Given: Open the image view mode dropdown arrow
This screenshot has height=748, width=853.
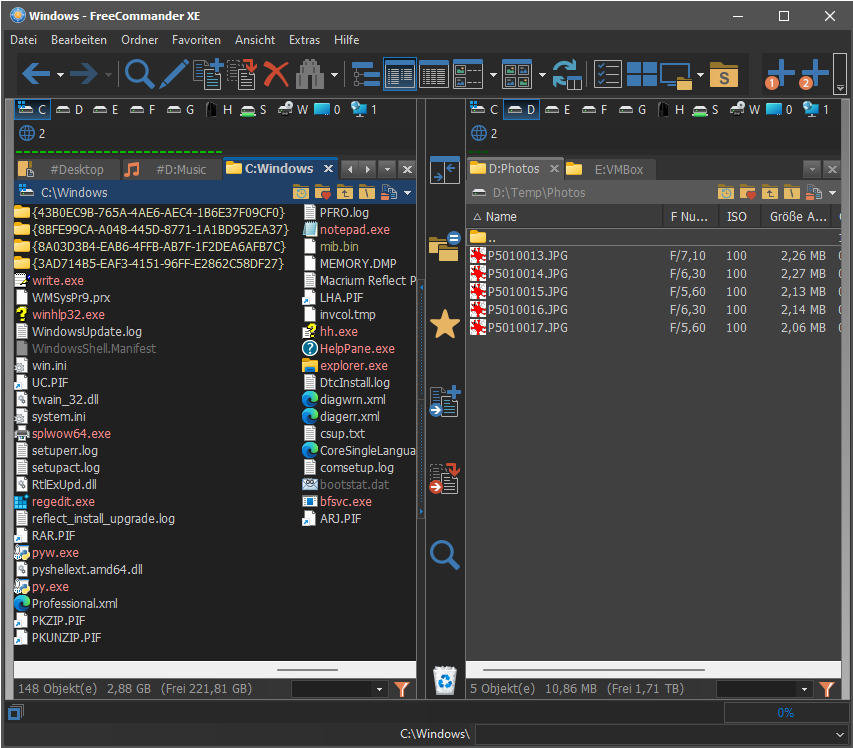Looking at the screenshot, I should (x=542, y=75).
